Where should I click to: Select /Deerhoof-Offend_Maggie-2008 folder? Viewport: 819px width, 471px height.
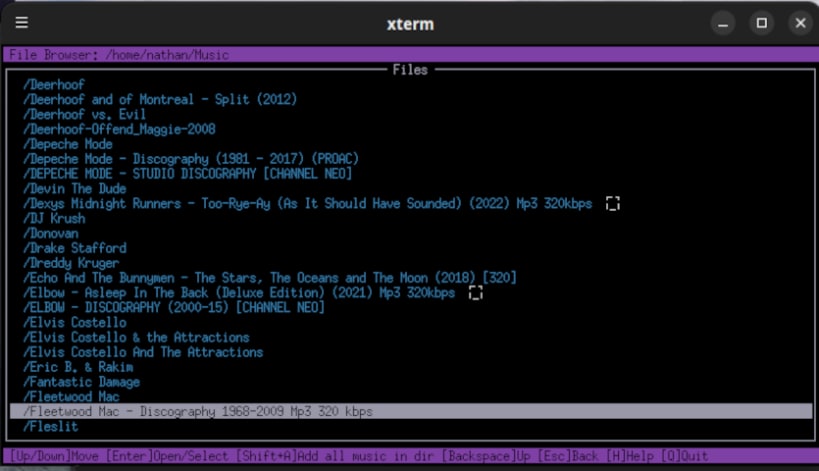coord(119,129)
